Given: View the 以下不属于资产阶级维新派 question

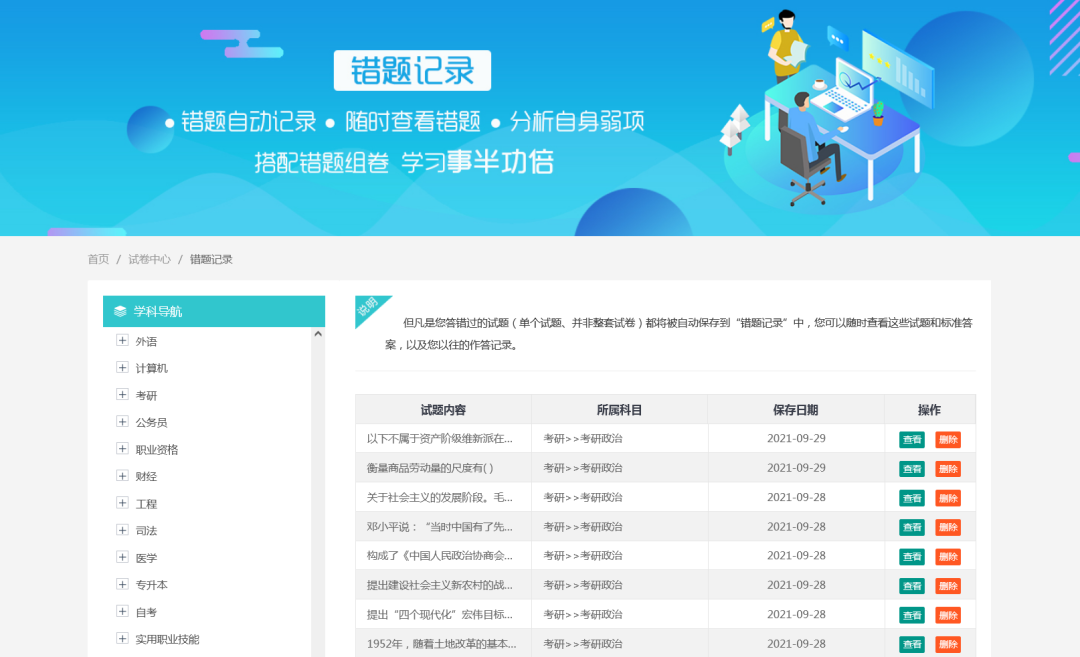Looking at the screenshot, I should tap(911, 439).
